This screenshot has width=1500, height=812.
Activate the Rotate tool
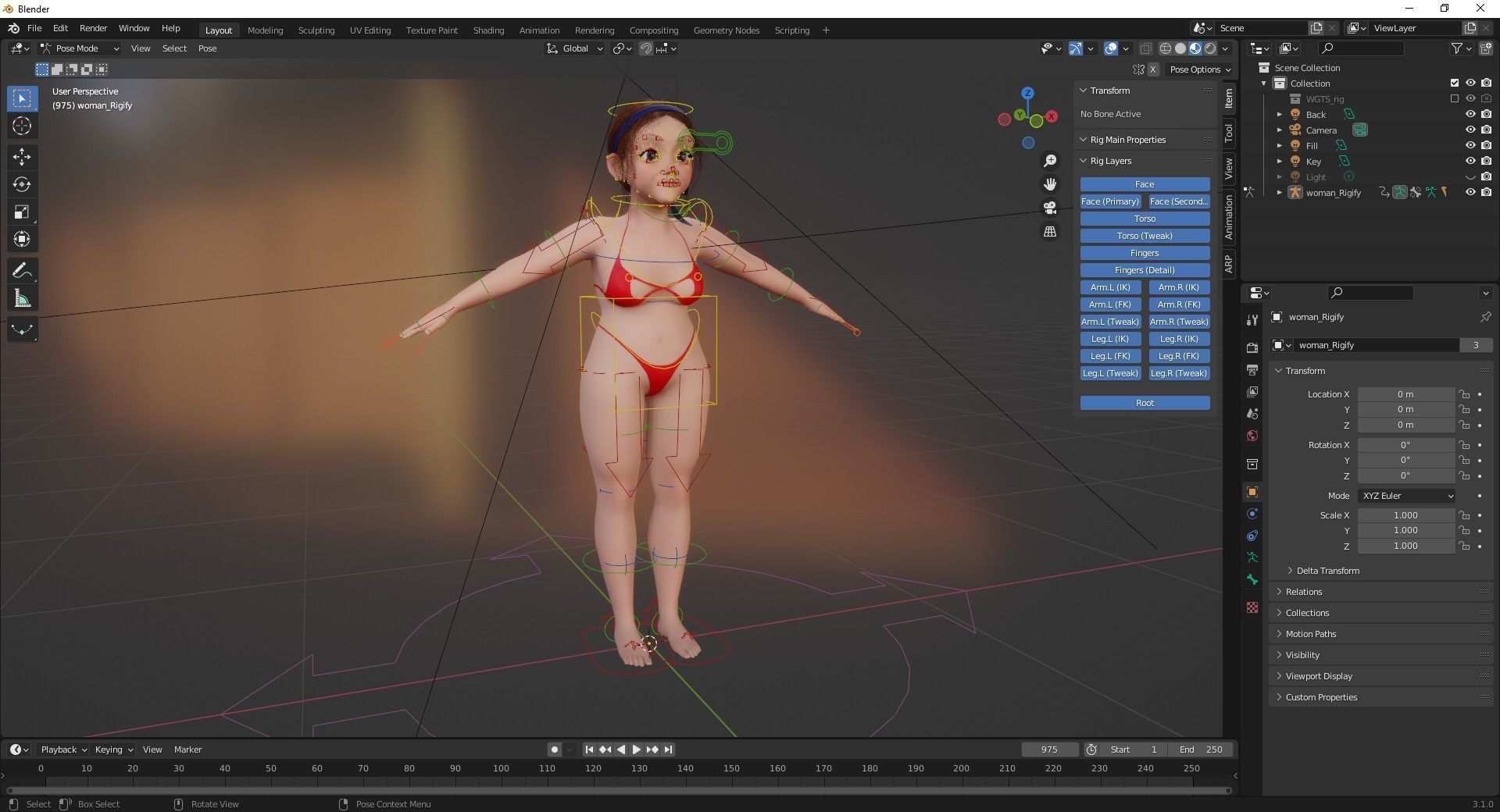click(22, 184)
